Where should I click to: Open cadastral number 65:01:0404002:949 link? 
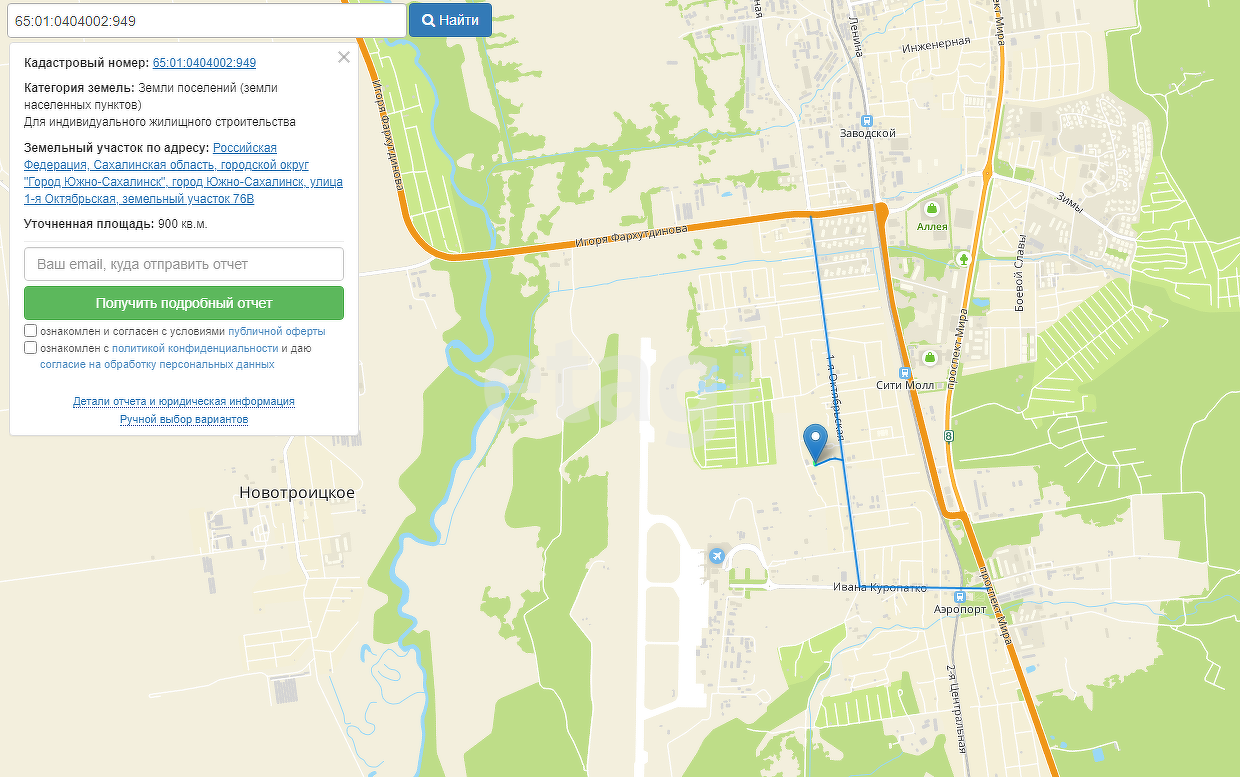pyautogui.click(x=204, y=62)
